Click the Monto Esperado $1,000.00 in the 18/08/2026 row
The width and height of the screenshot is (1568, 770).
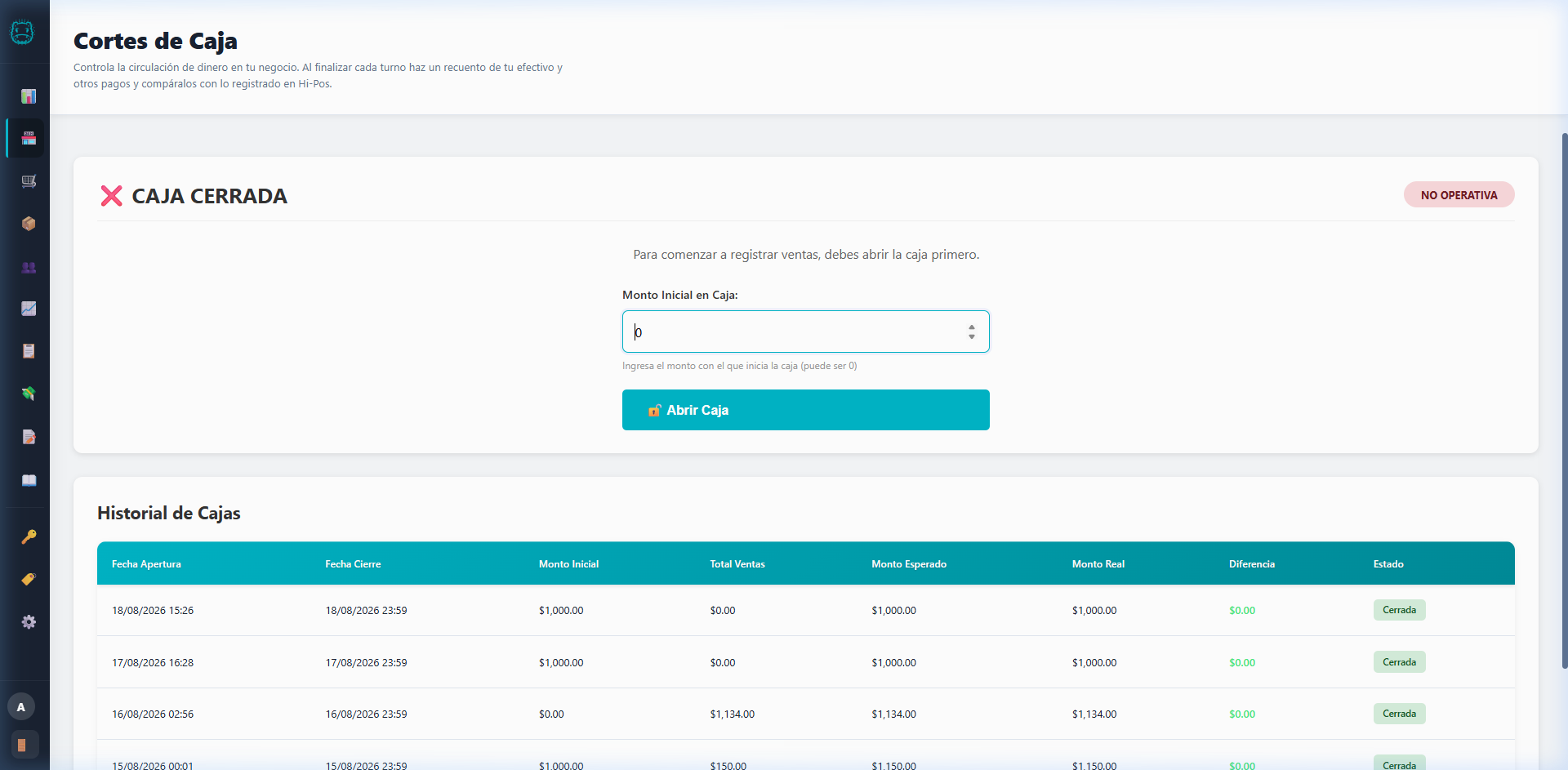click(x=894, y=611)
